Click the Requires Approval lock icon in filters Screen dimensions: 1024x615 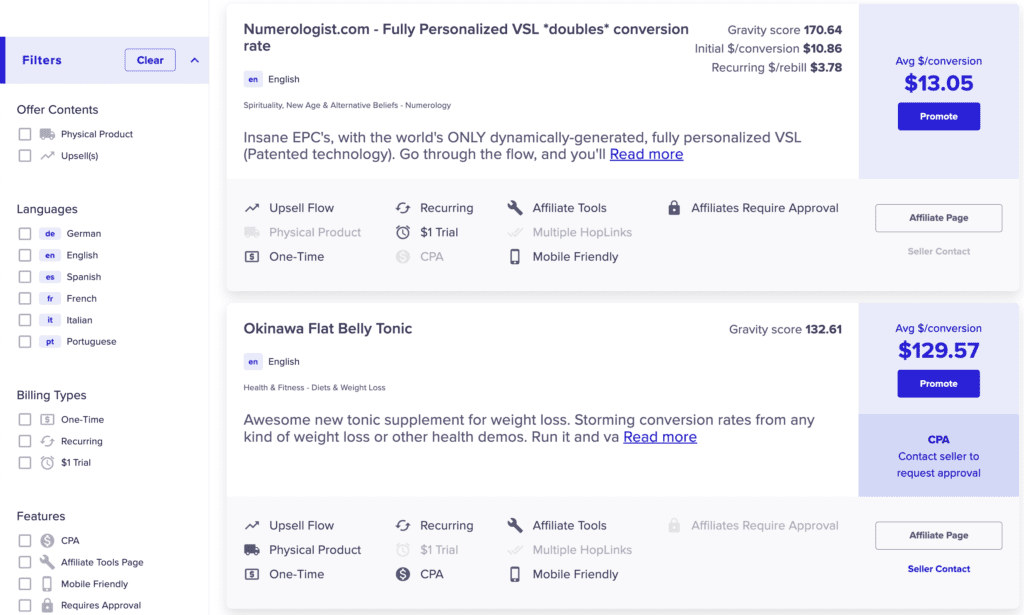(47, 605)
